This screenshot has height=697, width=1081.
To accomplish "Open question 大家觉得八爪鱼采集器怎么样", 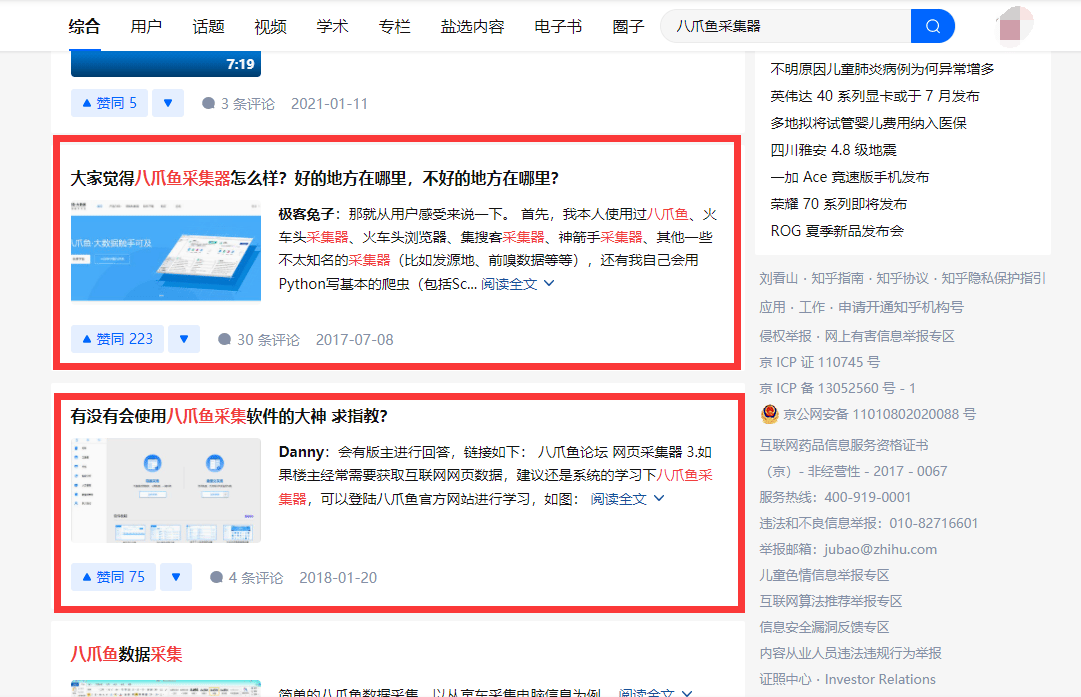I will click(314, 179).
